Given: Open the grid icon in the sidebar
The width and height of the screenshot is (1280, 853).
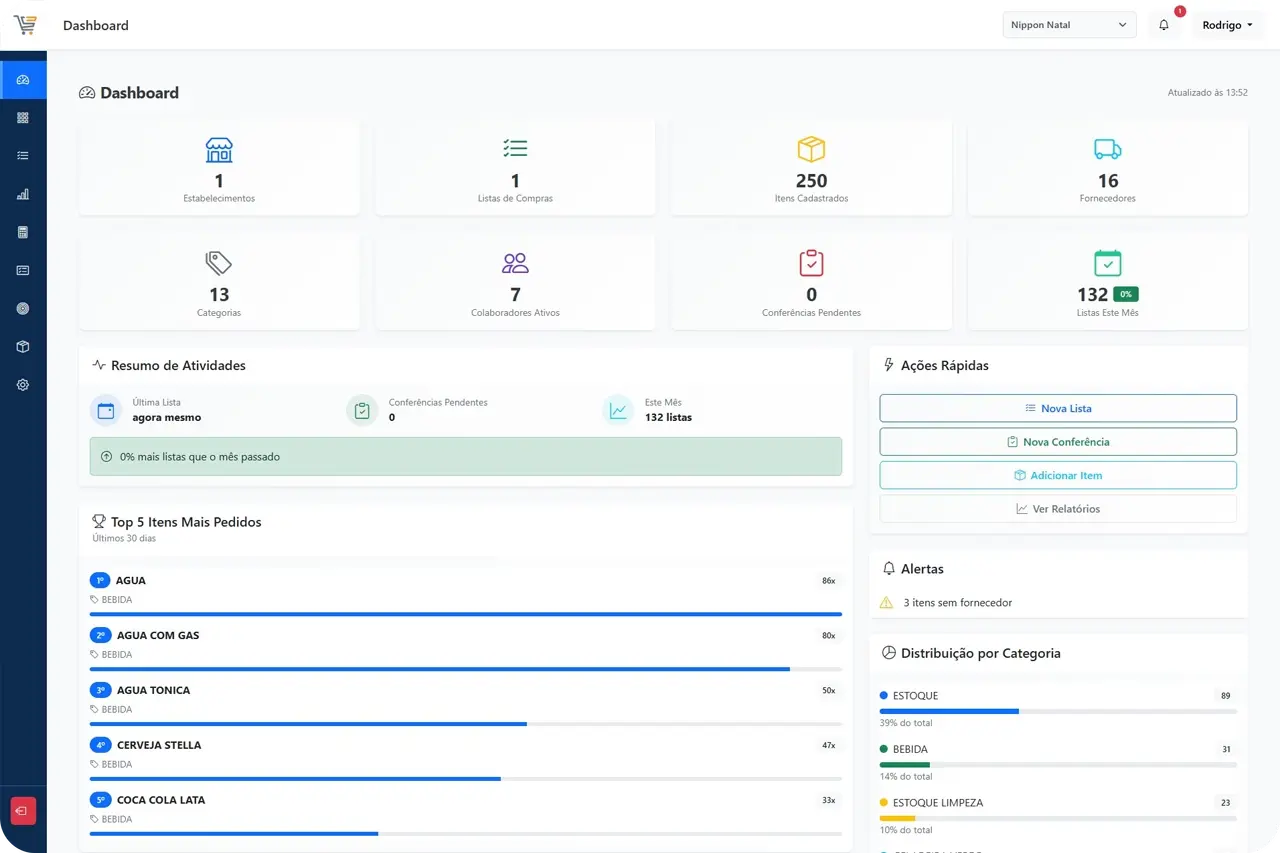Looking at the screenshot, I should click(23, 118).
